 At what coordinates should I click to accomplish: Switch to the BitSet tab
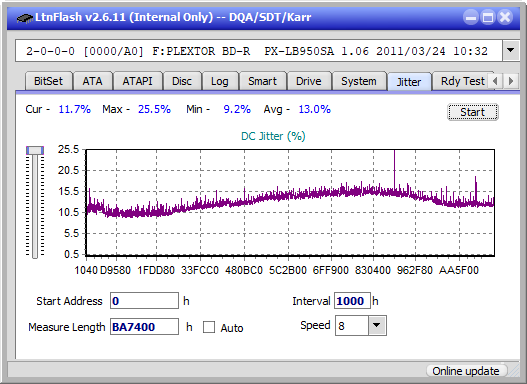tap(48, 81)
